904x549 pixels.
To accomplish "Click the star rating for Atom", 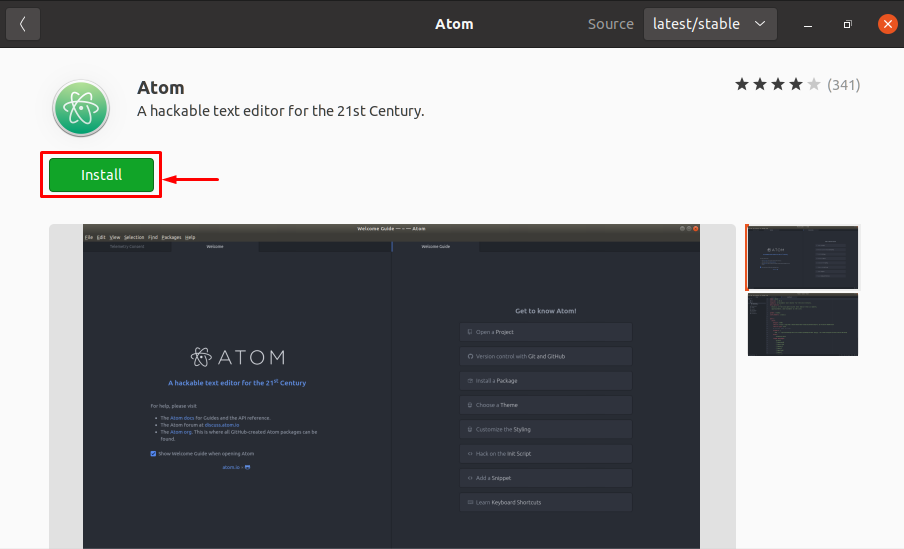I will coord(777,85).
